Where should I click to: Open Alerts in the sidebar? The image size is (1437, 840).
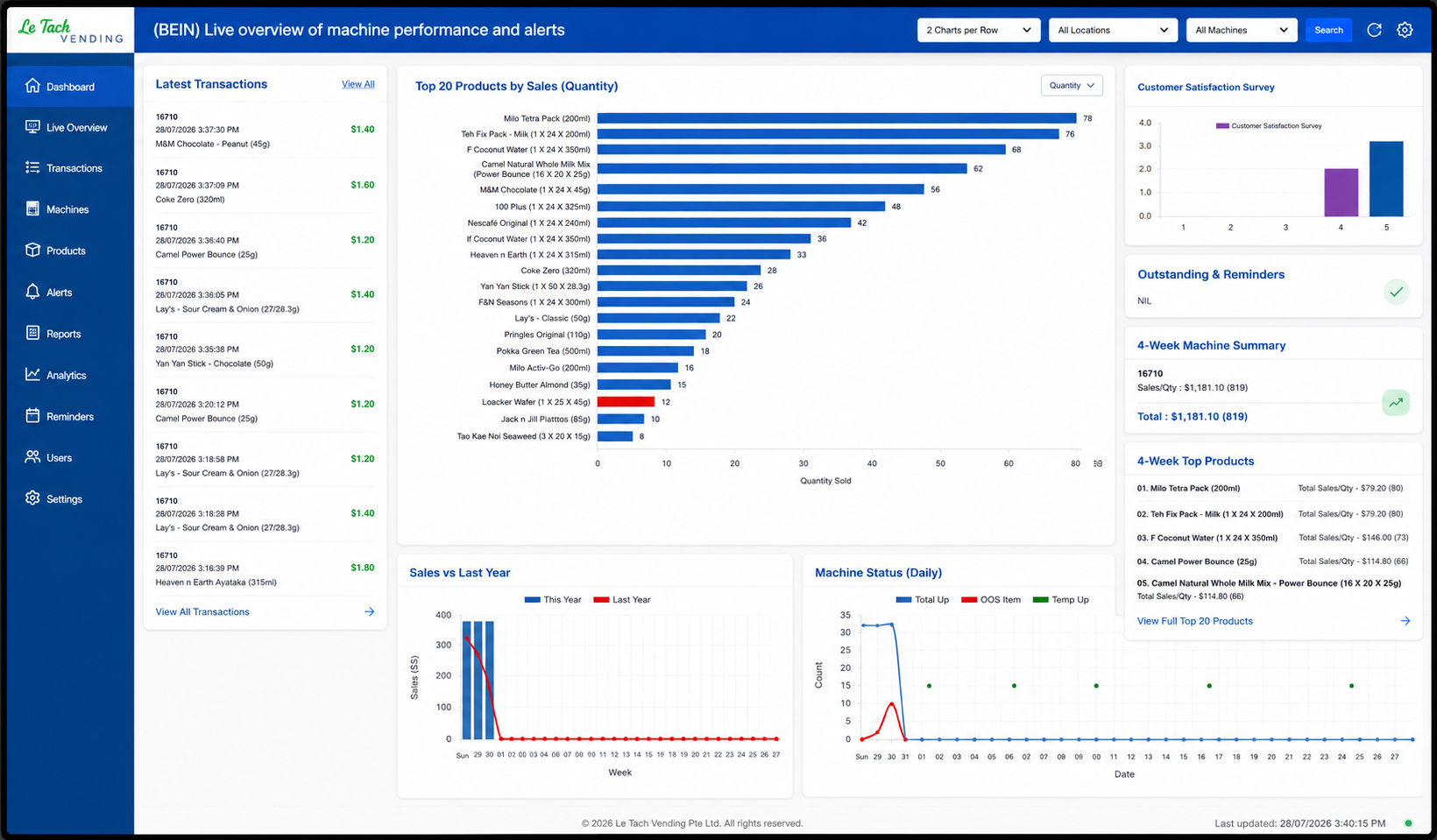[x=70, y=293]
